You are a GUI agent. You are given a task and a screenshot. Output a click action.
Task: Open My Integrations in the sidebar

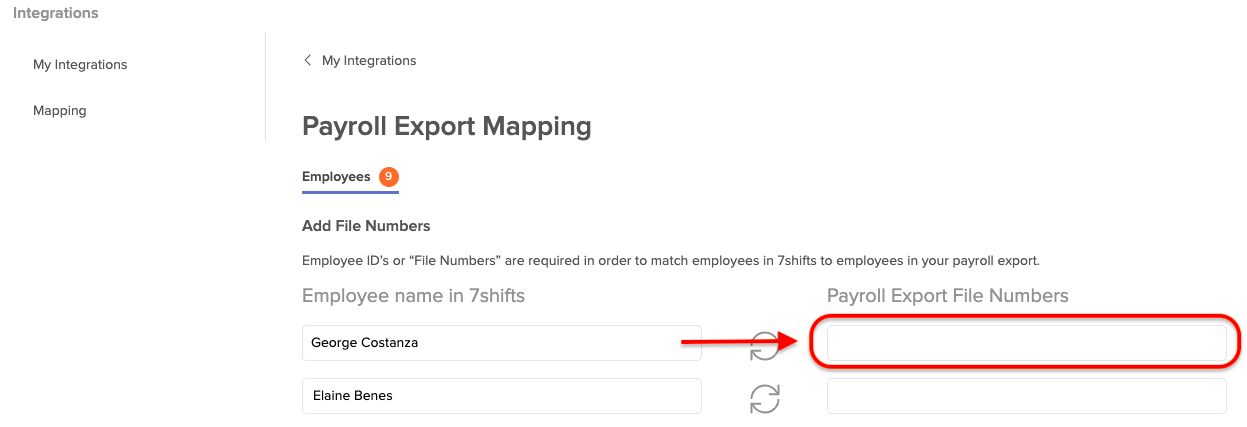click(80, 64)
